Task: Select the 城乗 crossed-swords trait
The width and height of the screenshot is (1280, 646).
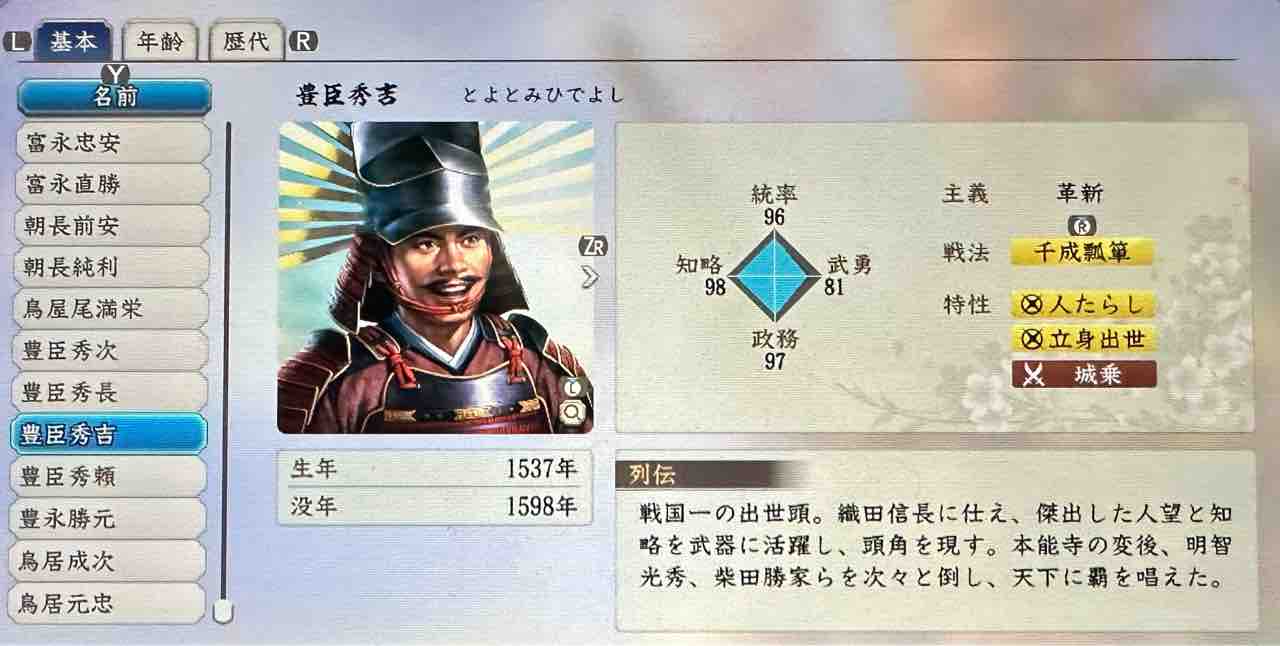Action: click(1084, 374)
